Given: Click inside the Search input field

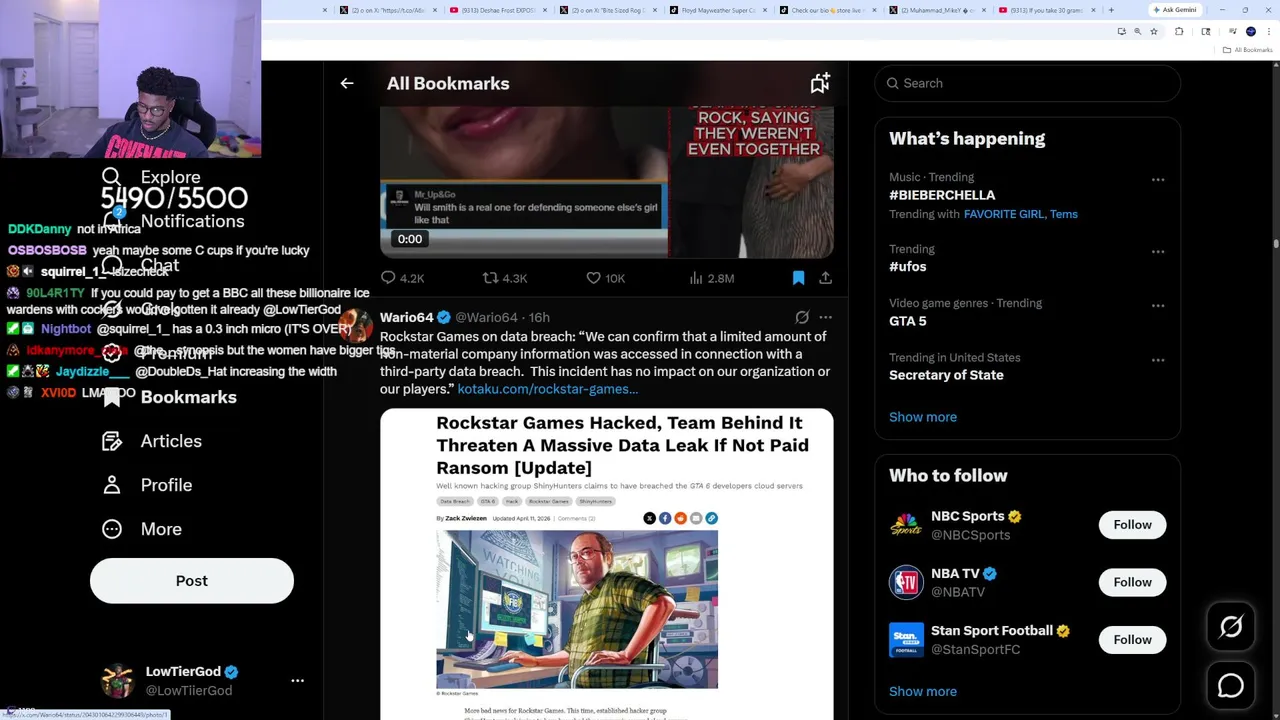Looking at the screenshot, I should click(x=1028, y=83).
